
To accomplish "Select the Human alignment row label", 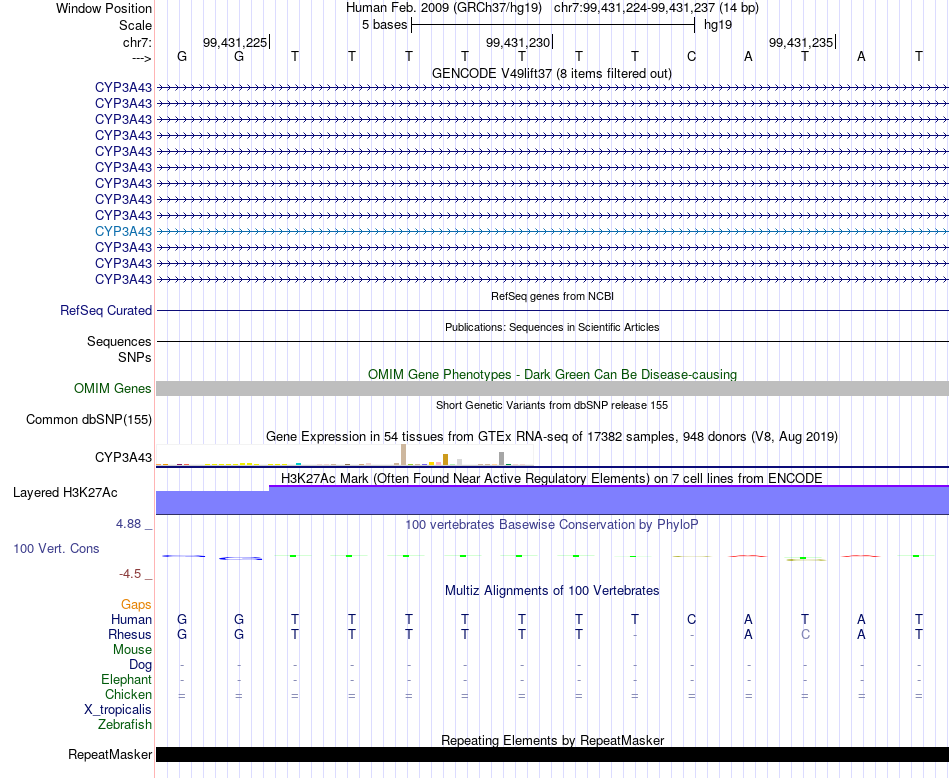I will click(x=131, y=619).
